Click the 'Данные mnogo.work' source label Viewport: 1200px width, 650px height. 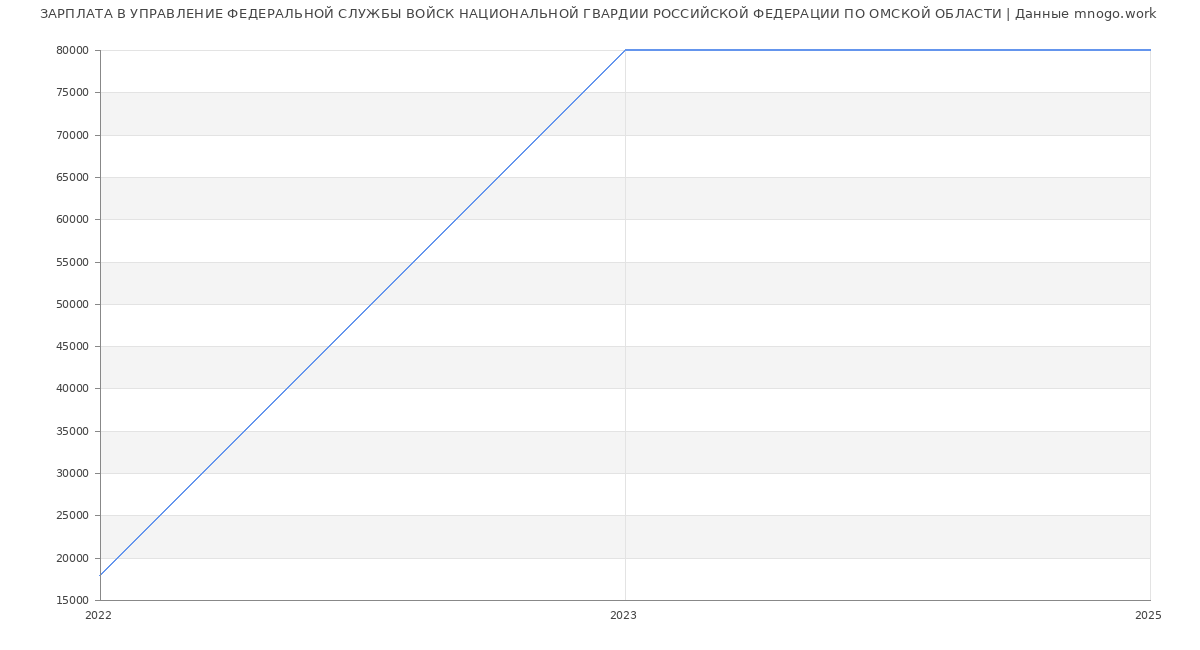point(1085,14)
